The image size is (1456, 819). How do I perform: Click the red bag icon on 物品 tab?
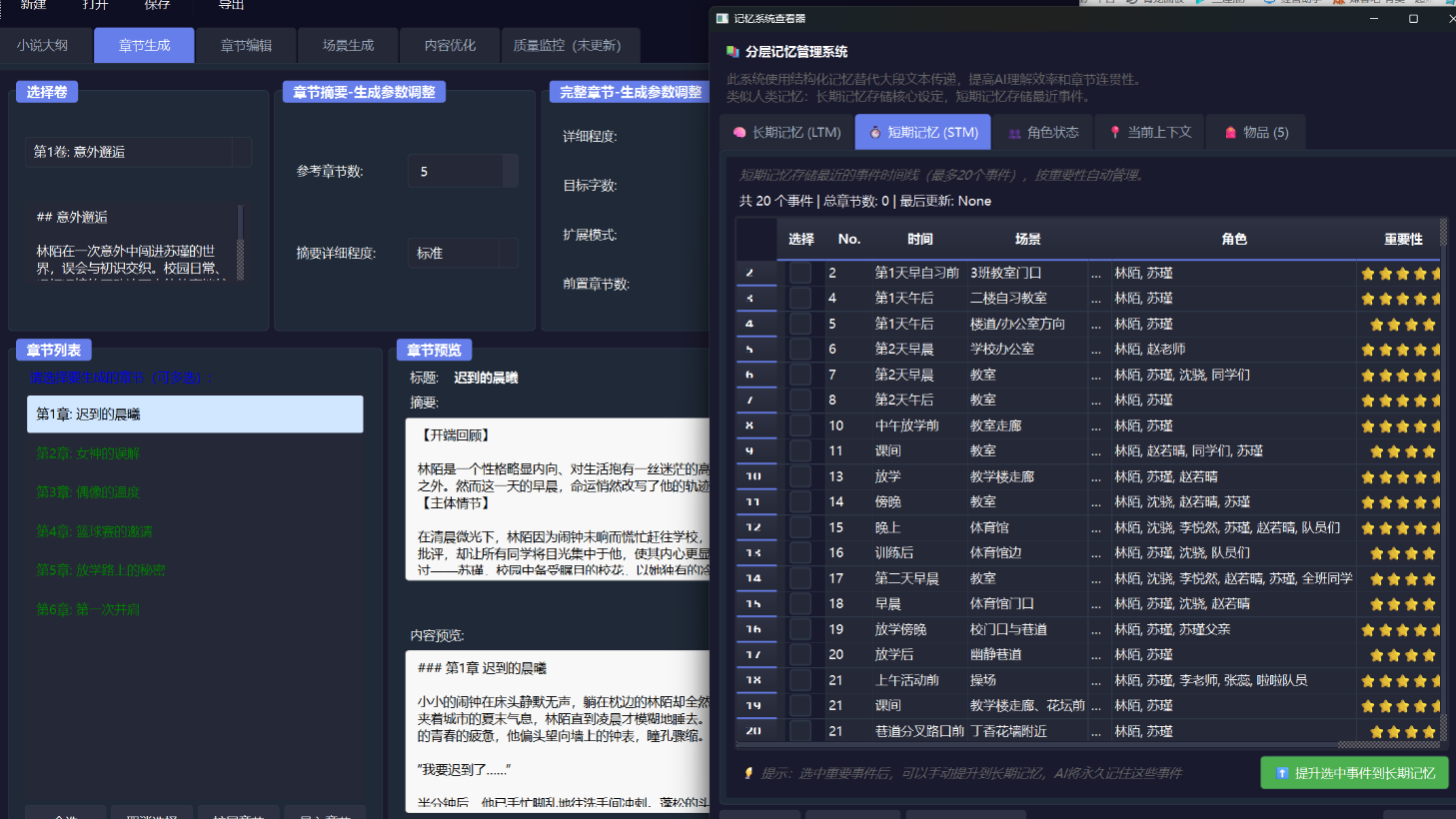pyautogui.click(x=1231, y=132)
